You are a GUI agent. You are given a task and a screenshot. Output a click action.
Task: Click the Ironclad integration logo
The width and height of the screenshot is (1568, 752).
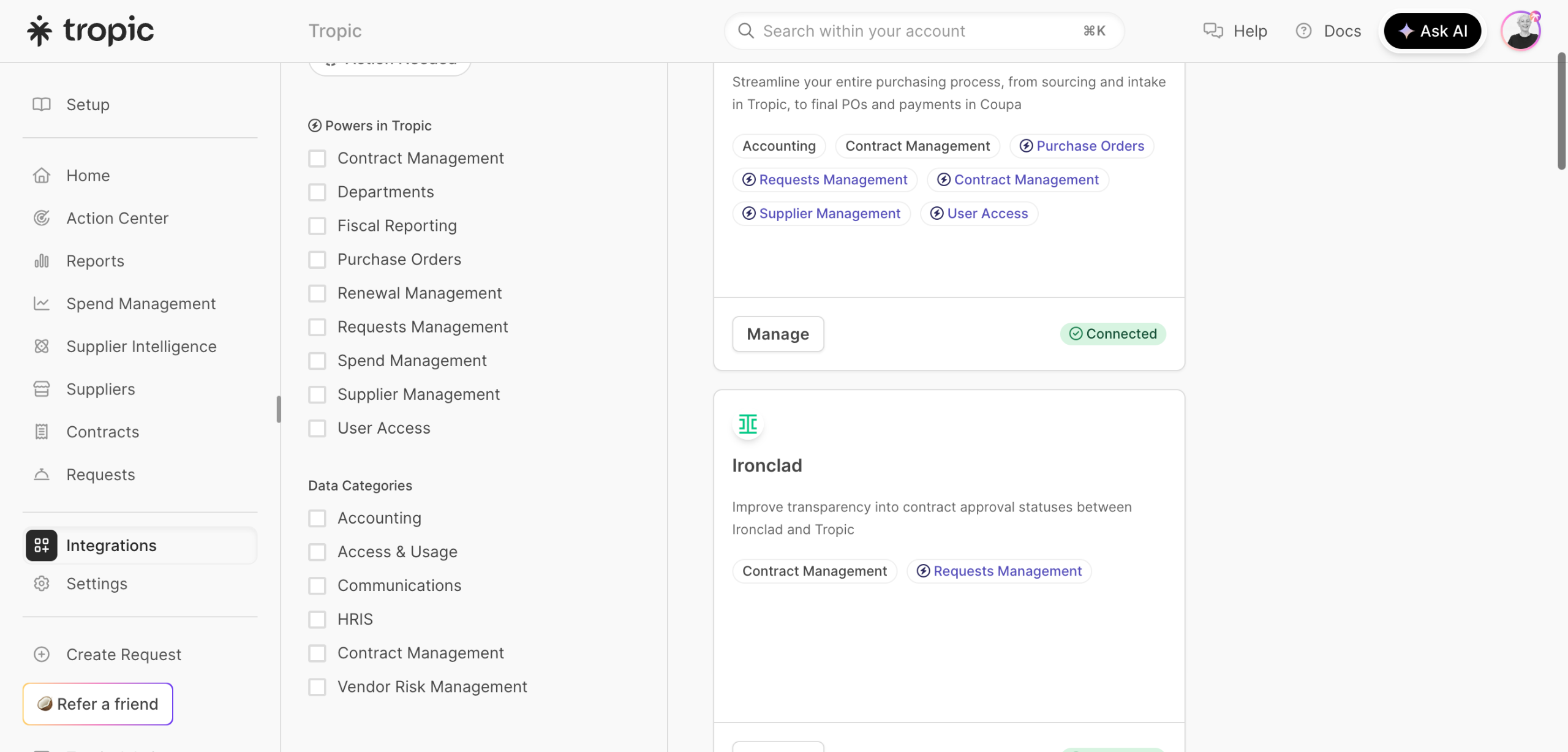point(748,424)
